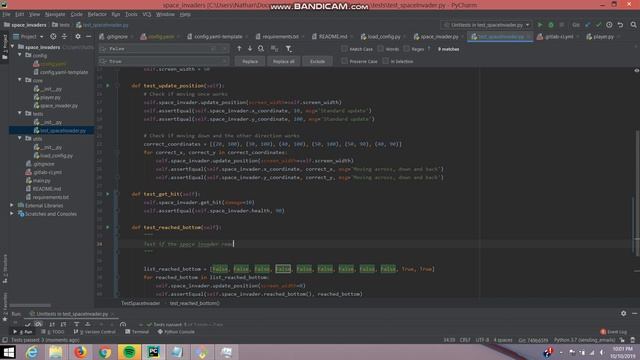Click the select all occurrences icon
The width and height of the screenshot is (640, 360).
click(274, 49)
